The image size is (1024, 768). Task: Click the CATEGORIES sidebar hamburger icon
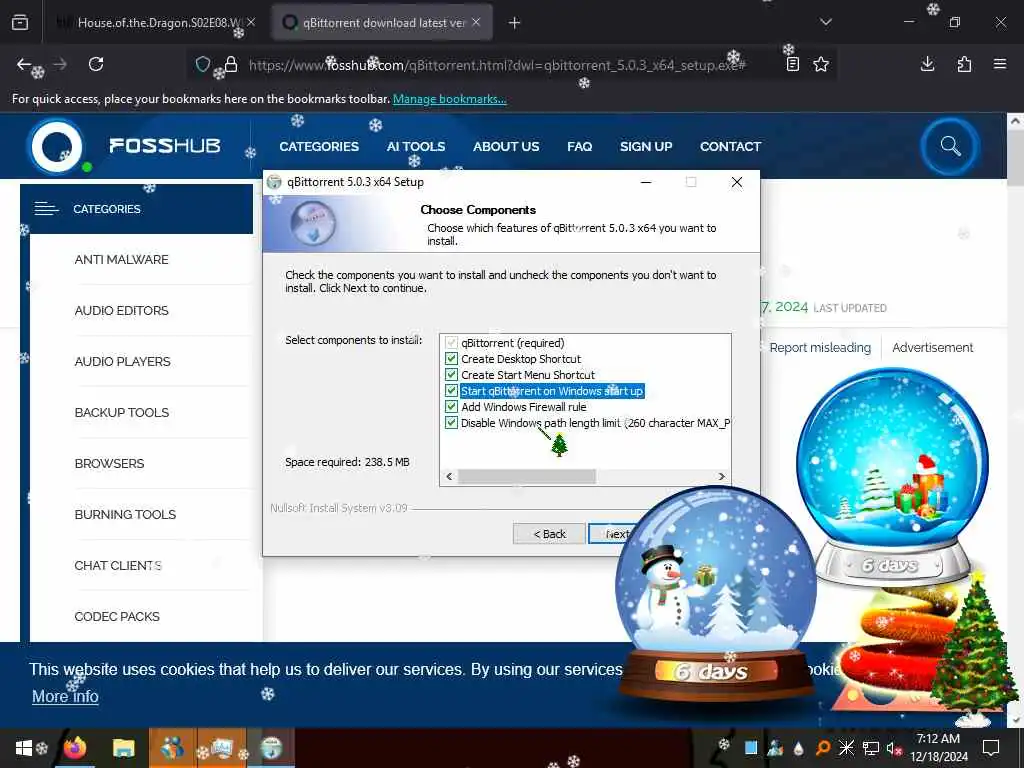click(x=46, y=209)
